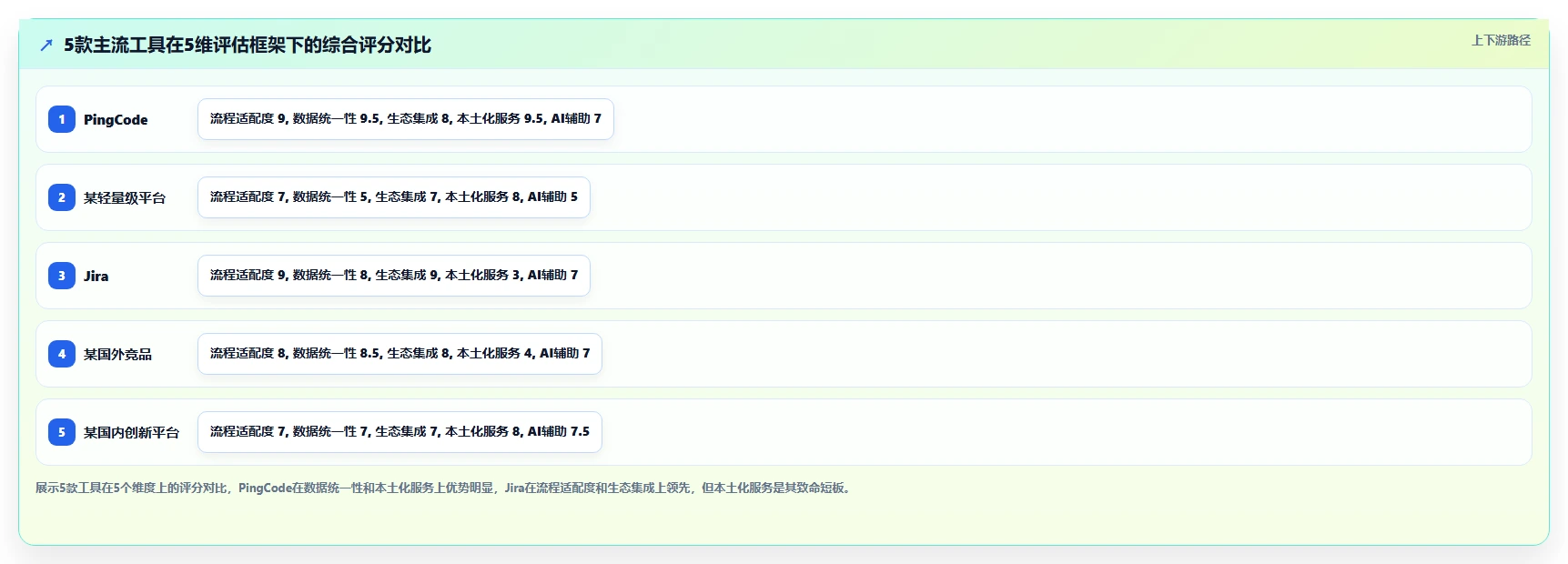
Task: Click the 上下游路径 label in header
Action: tap(1501, 40)
